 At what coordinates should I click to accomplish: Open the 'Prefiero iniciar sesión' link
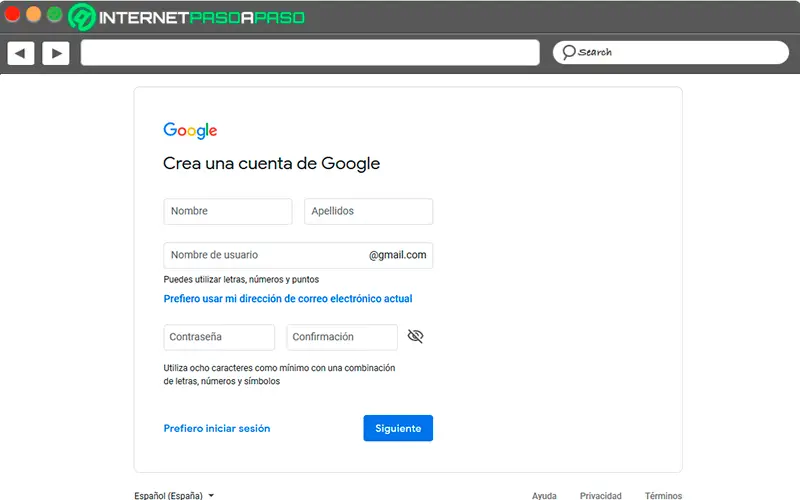[217, 428]
